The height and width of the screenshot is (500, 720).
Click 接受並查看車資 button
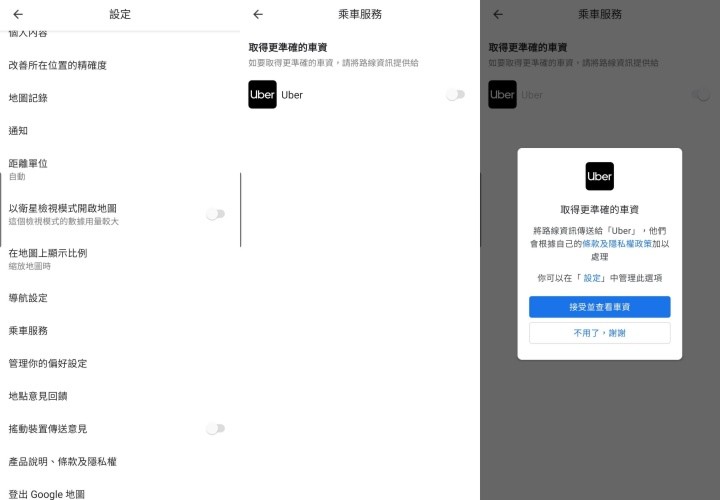pos(600,307)
